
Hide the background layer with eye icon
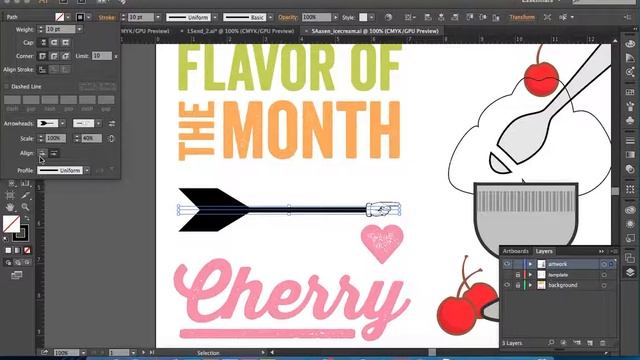click(x=507, y=285)
